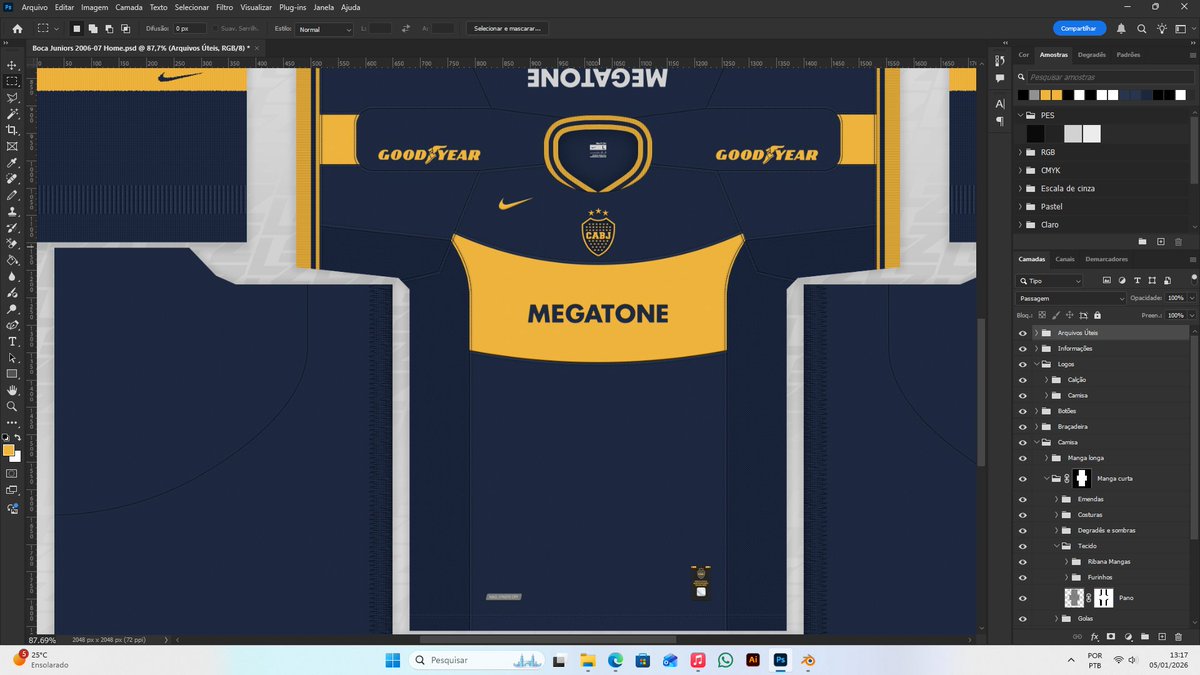Screen dimensions: 1200x675
Task: Hide the Costuras group
Action: (x=1022, y=515)
